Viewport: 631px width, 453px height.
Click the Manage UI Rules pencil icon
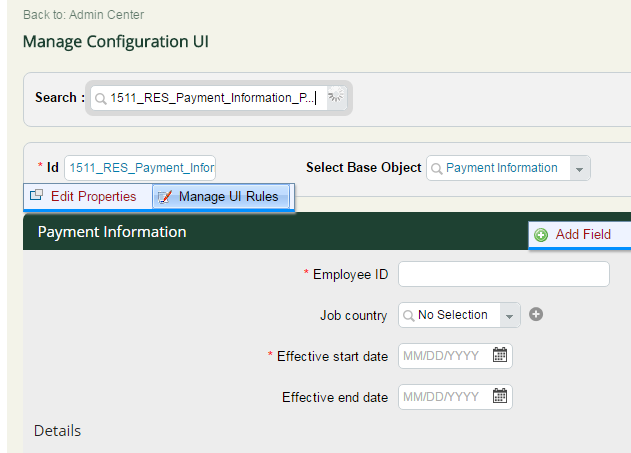tap(165, 197)
